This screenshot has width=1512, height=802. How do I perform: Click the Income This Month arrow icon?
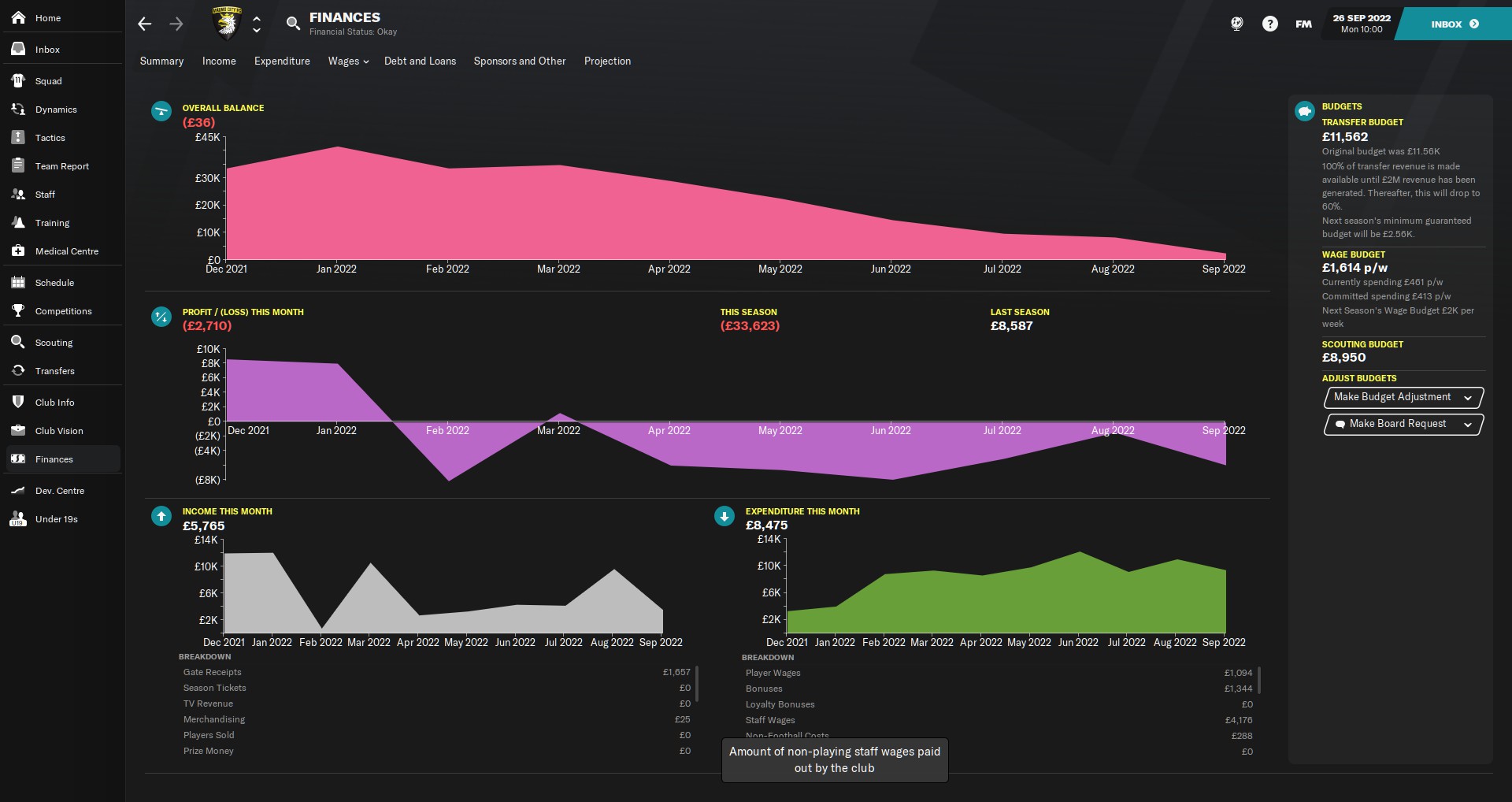(161, 517)
